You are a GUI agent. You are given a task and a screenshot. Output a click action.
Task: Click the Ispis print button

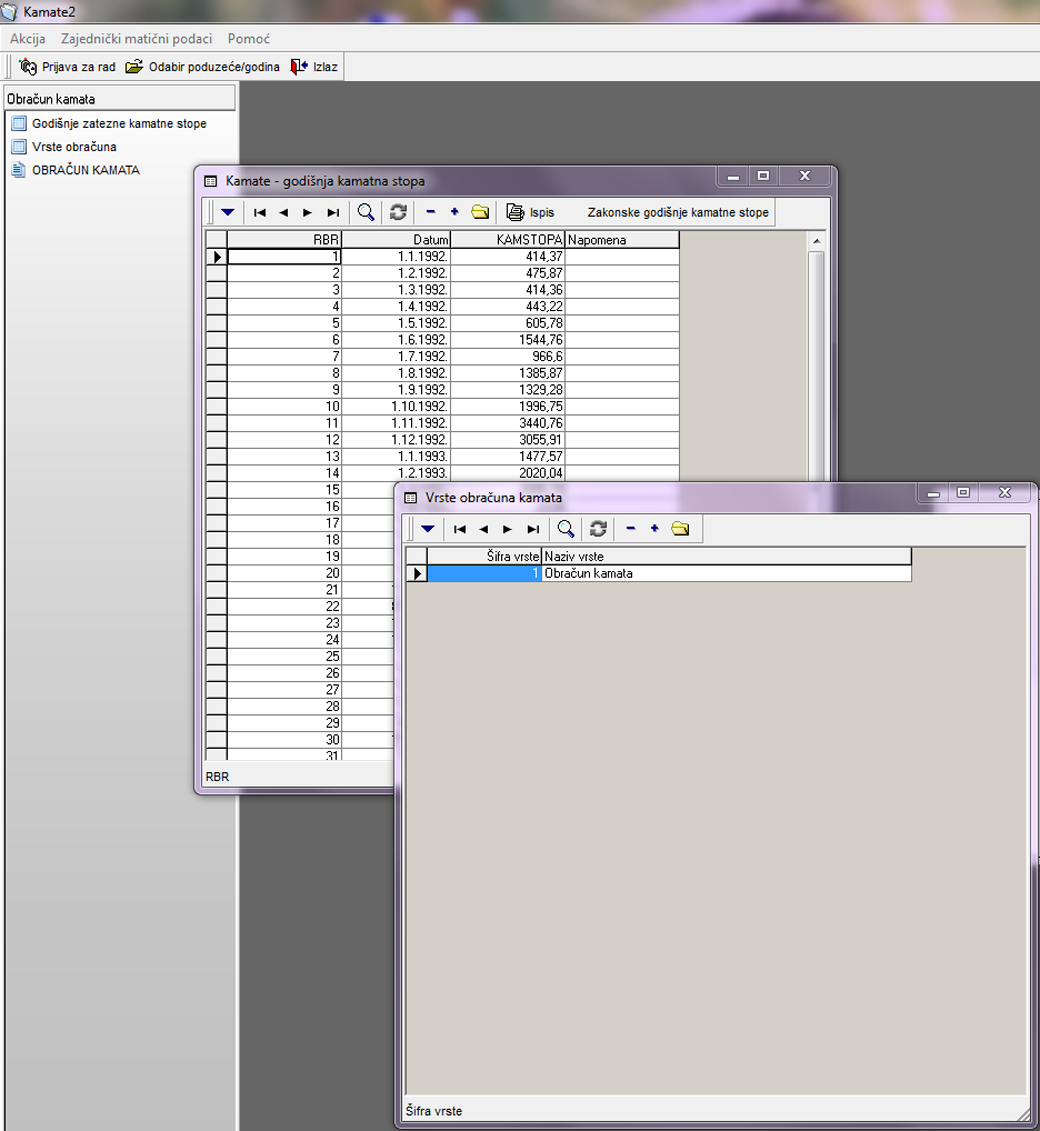click(x=531, y=212)
